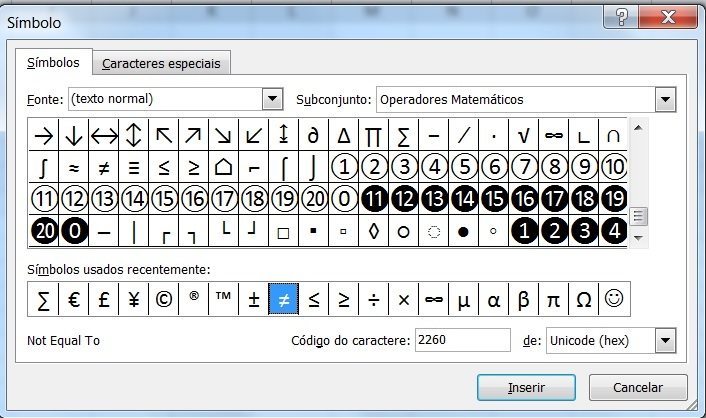
Task: Select Omega Ω in recent symbols
Action: 584,299
